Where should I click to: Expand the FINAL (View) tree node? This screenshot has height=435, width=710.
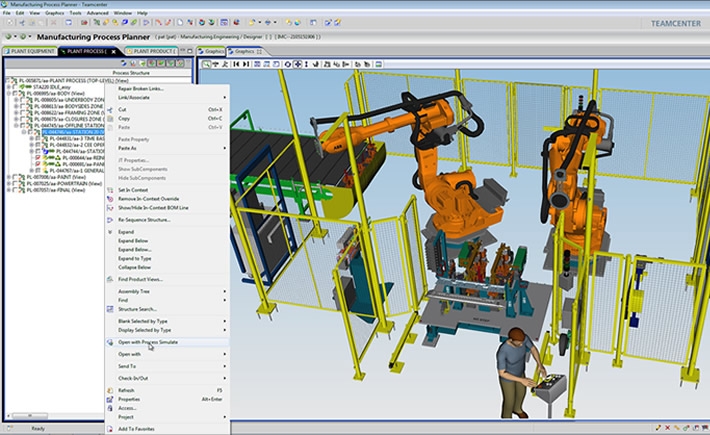point(9,190)
